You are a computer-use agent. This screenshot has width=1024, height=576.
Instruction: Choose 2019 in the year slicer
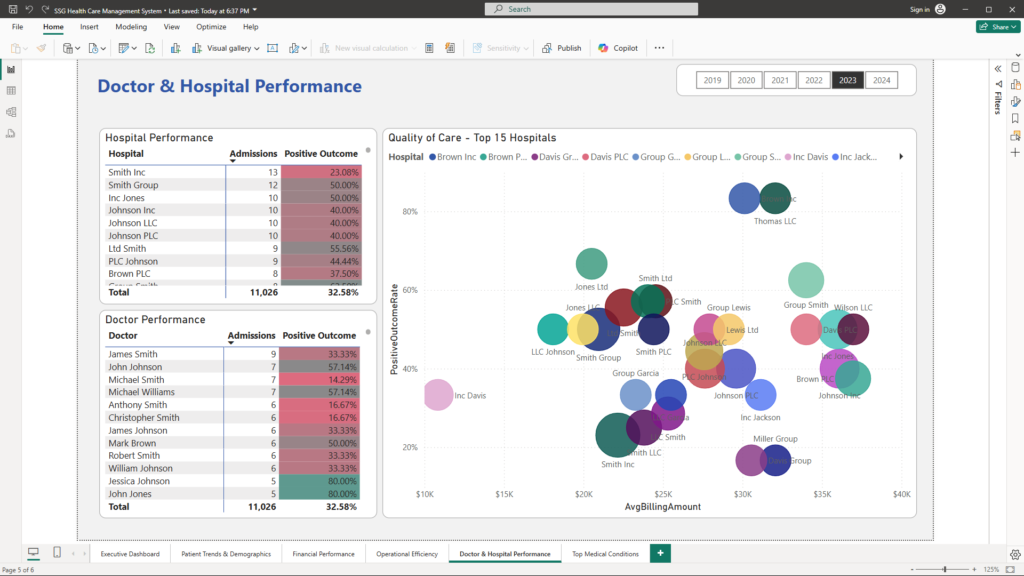712,80
